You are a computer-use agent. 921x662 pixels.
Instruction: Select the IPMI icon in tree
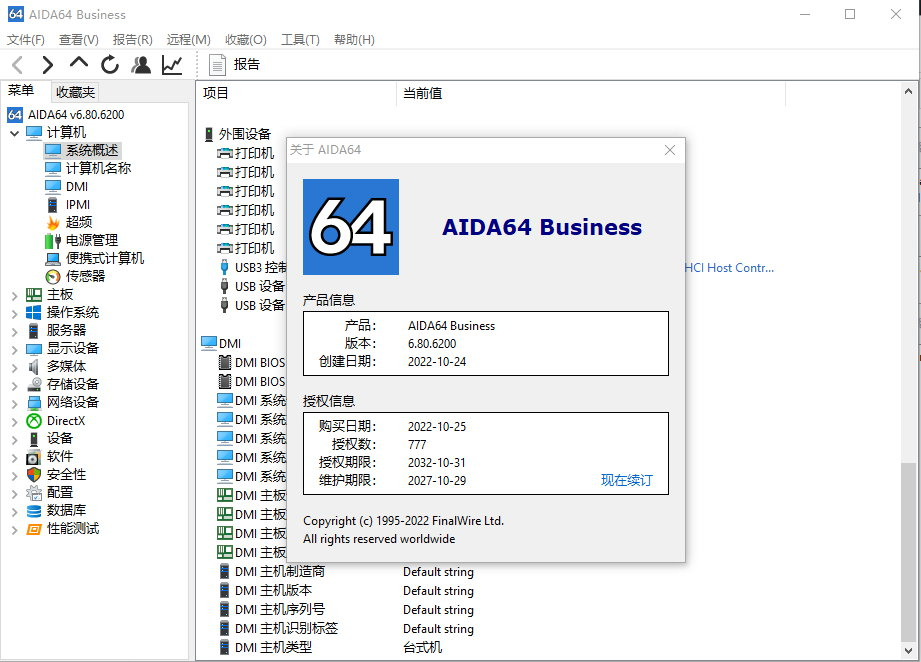point(53,204)
